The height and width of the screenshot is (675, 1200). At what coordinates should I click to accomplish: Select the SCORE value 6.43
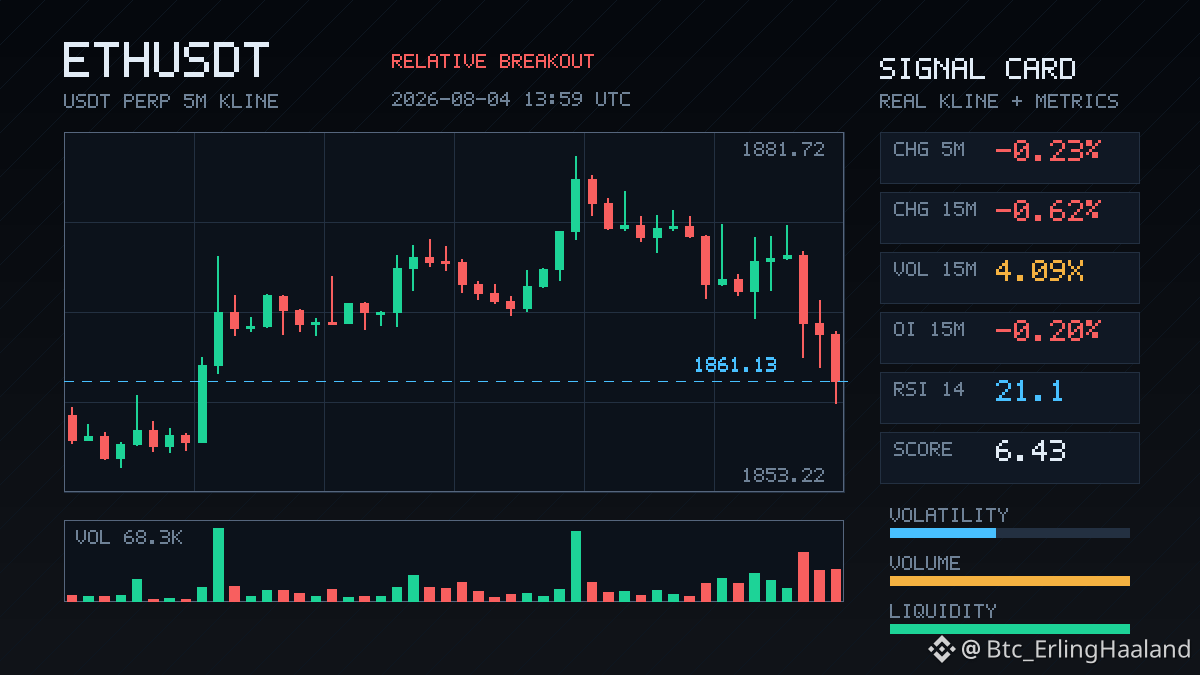(x=1030, y=451)
